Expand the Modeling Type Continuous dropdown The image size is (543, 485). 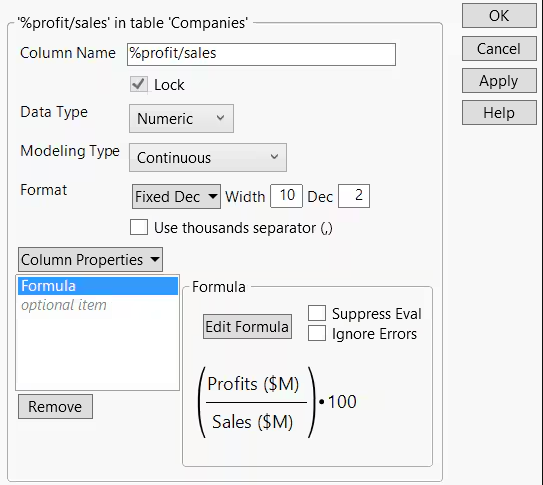pos(208,158)
